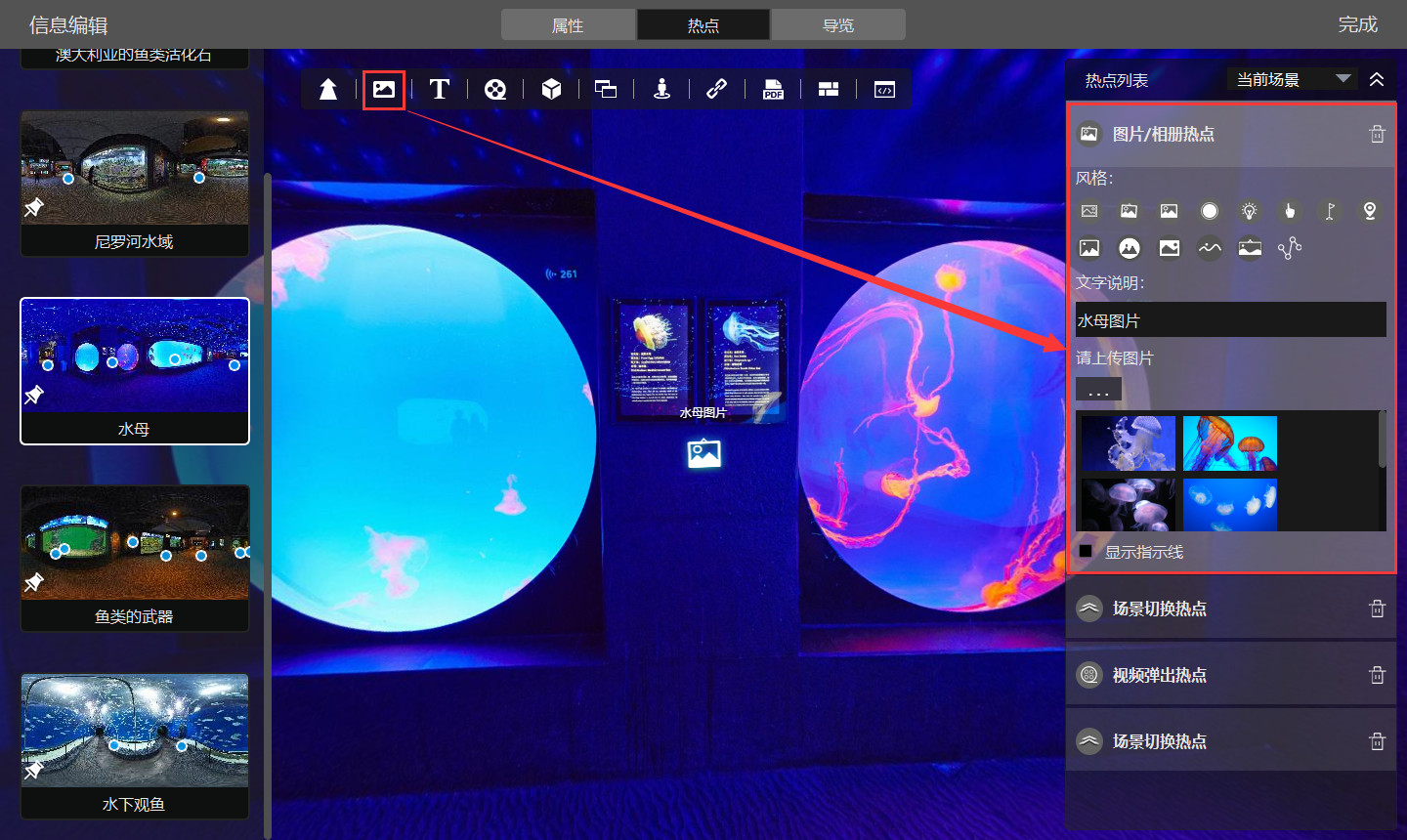Select the text hotspot tool (T icon)
The height and width of the screenshot is (840, 1407).
(x=440, y=90)
